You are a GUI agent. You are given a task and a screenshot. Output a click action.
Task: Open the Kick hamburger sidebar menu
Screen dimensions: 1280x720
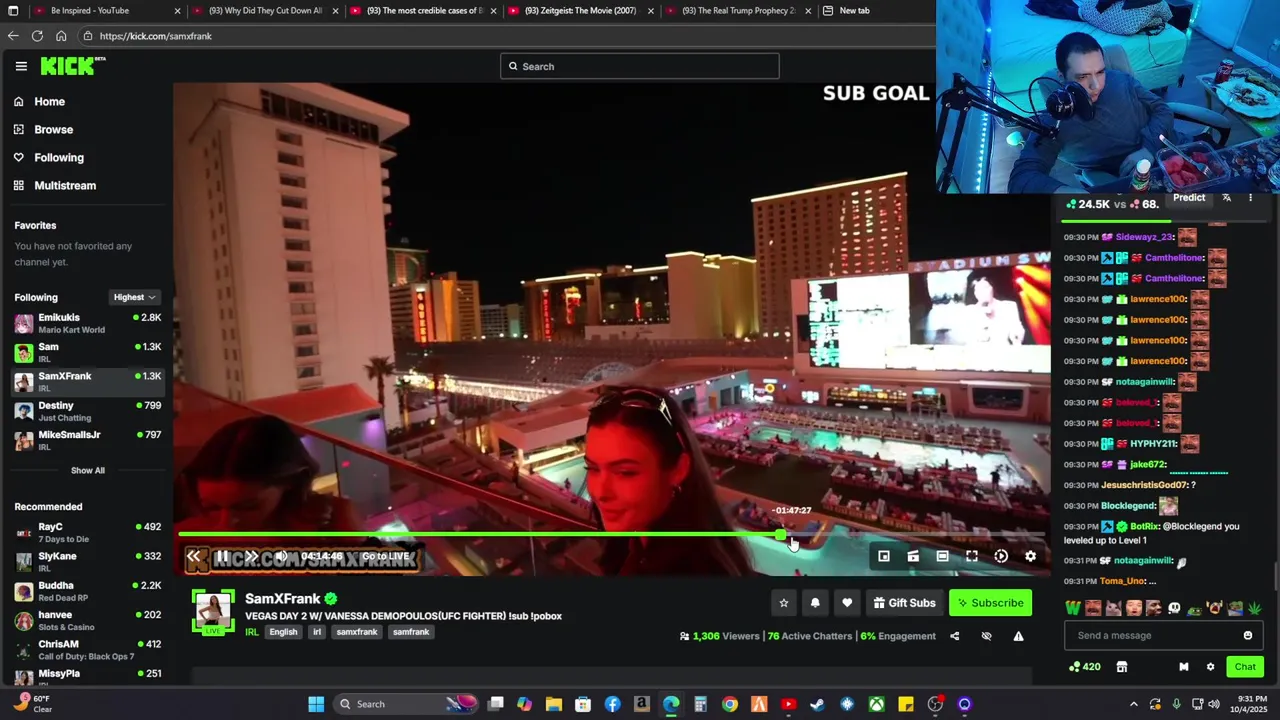(x=21, y=66)
